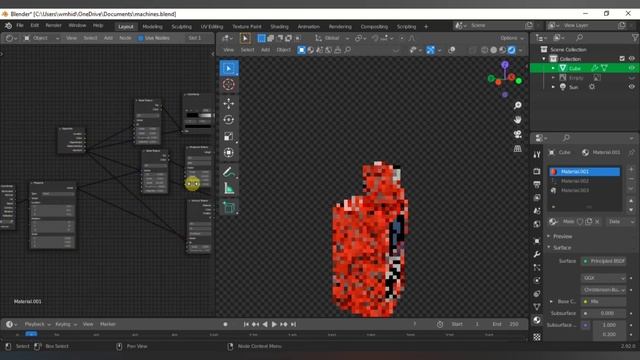
Task: Click the Subsurface Color swatch
Action: [x=585, y=325]
